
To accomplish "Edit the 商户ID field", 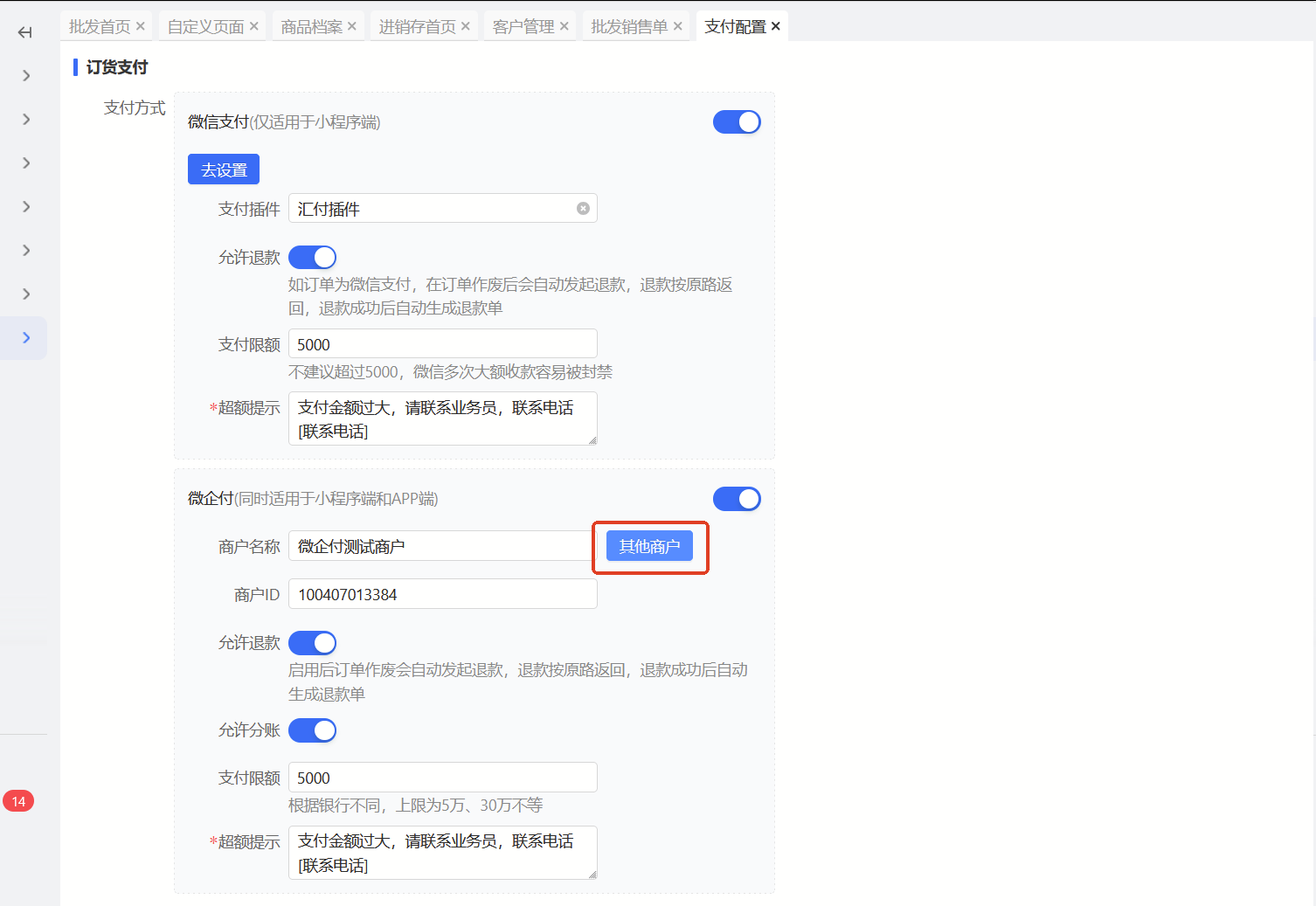I will [443, 594].
